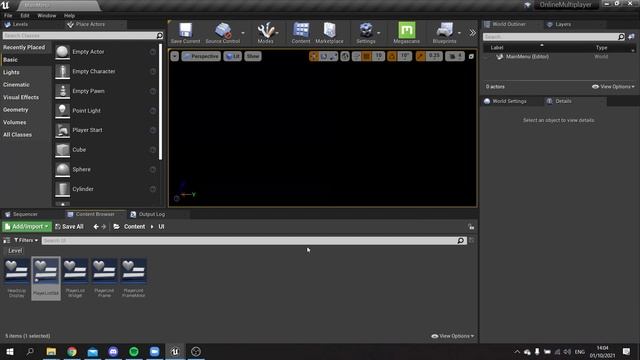The image size is (640, 360).
Task: Open the Settings dropdown arrow
Action: 379,33
